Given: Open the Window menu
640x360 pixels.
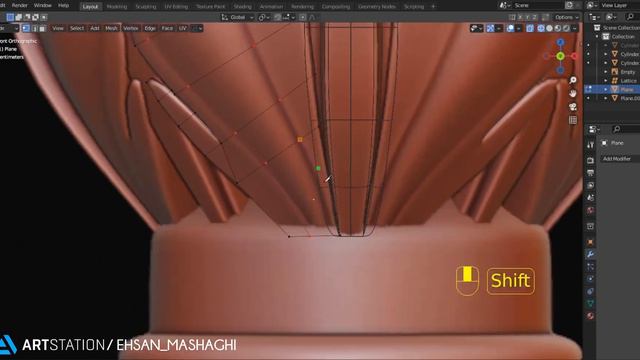Looking at the screenshot, I should tap(42, 6).
